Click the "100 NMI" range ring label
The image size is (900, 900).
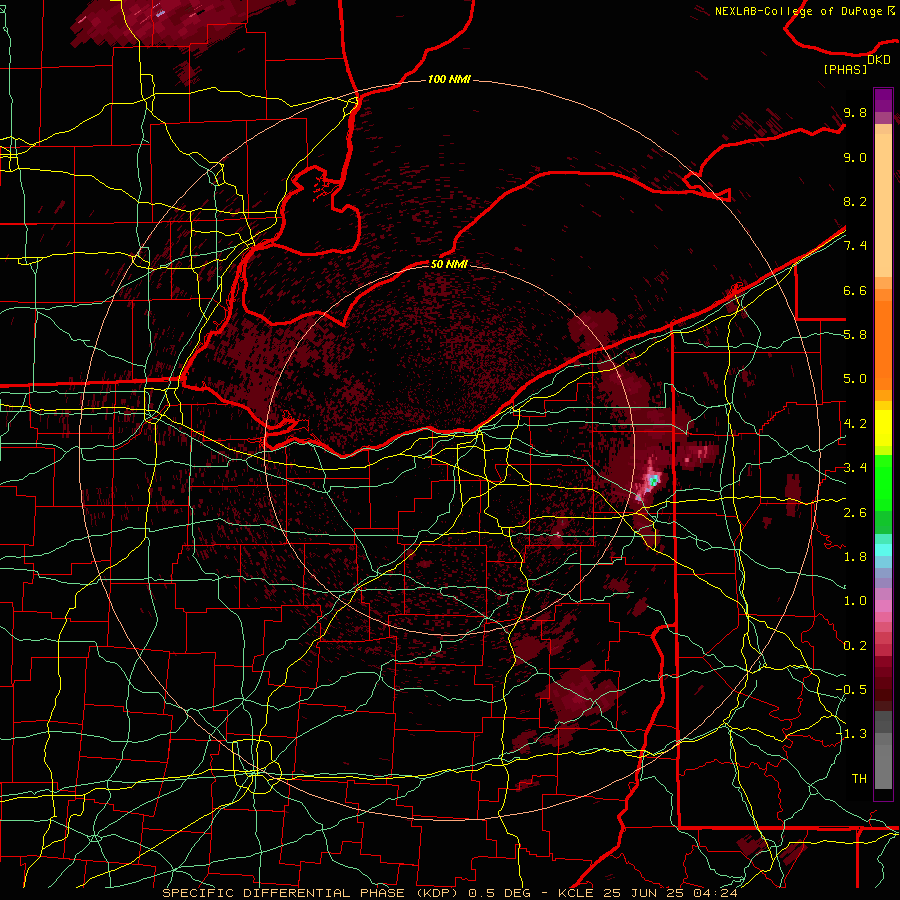click(449, 79)
